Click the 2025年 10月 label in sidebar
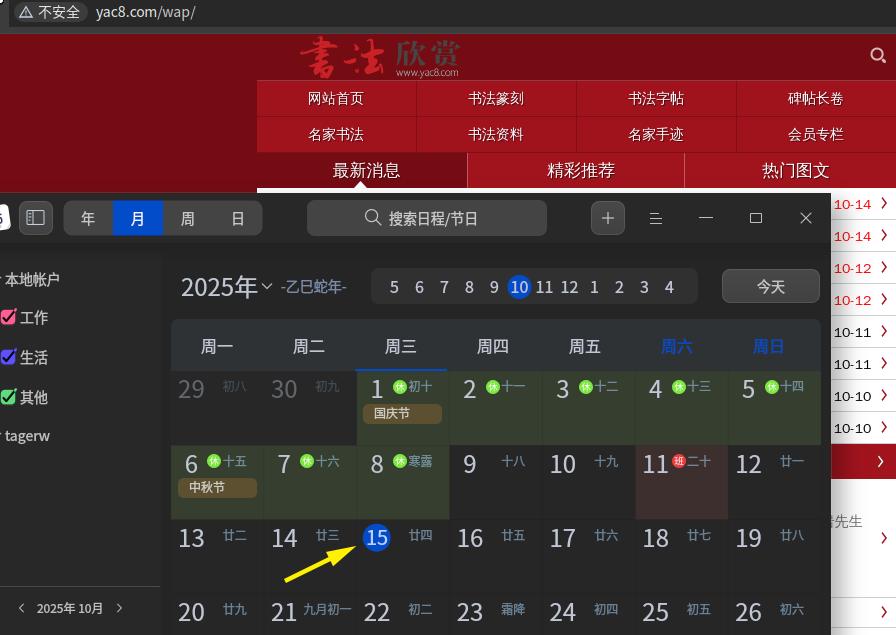The width and height of the screenshot is (896, 635). (70, 608)
